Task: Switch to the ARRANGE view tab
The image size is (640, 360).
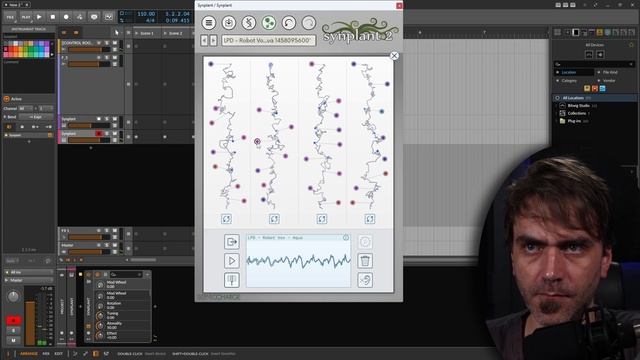Action: click(x=29, y=354)
